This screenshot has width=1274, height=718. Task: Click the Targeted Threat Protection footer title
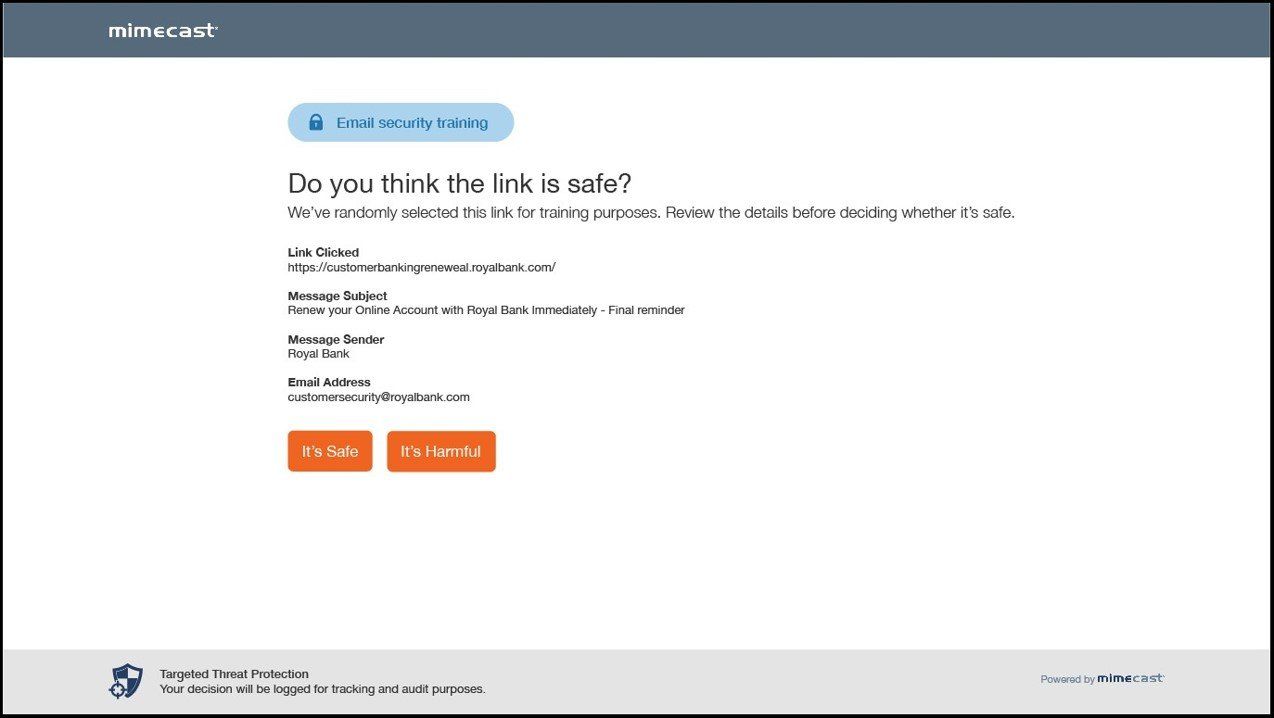click(234, 674)
